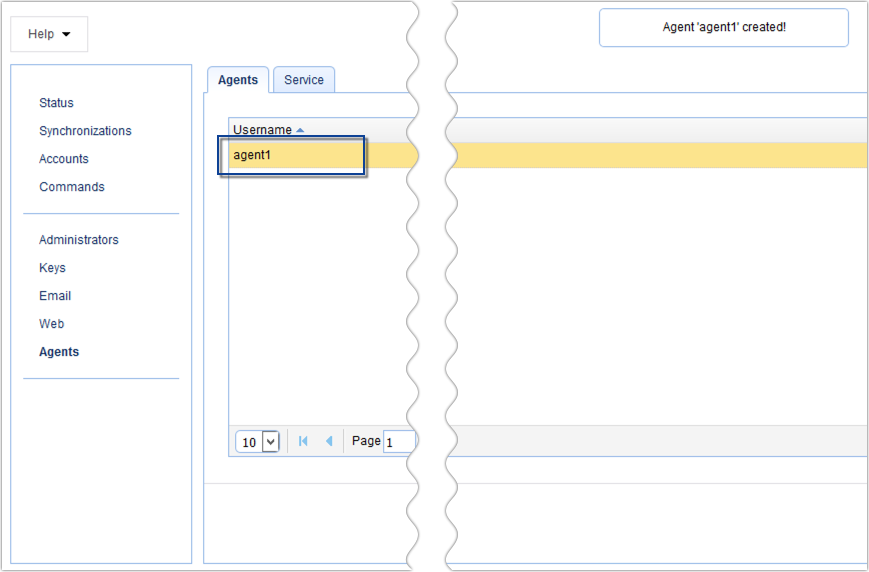Navigate to Synchronizations in the sidebar
The height and width of the screenshot is (572, 869).
[85, 131]
